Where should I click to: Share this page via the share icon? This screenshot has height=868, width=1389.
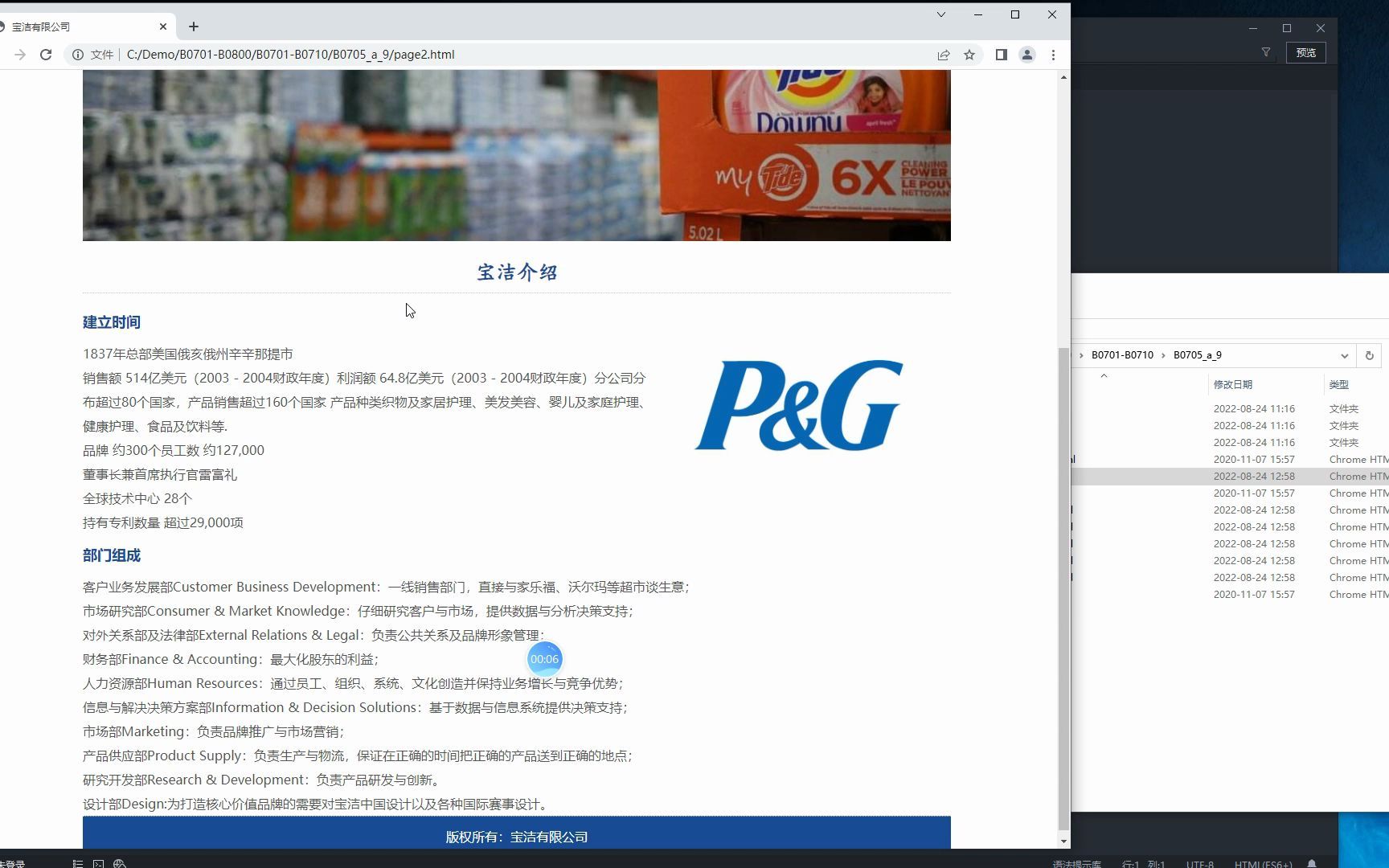click(944, 55)
